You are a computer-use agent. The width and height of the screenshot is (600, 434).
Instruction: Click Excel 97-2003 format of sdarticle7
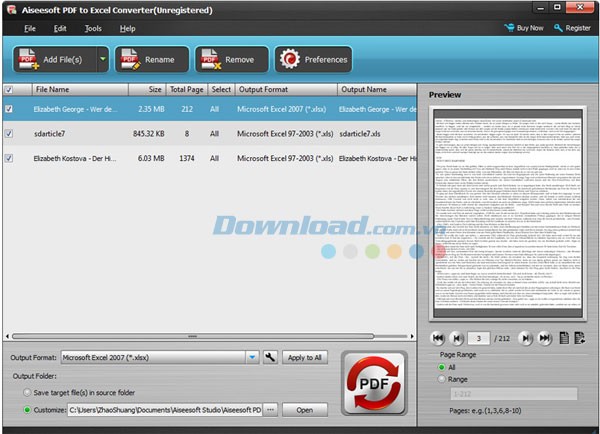click(285, 134)
